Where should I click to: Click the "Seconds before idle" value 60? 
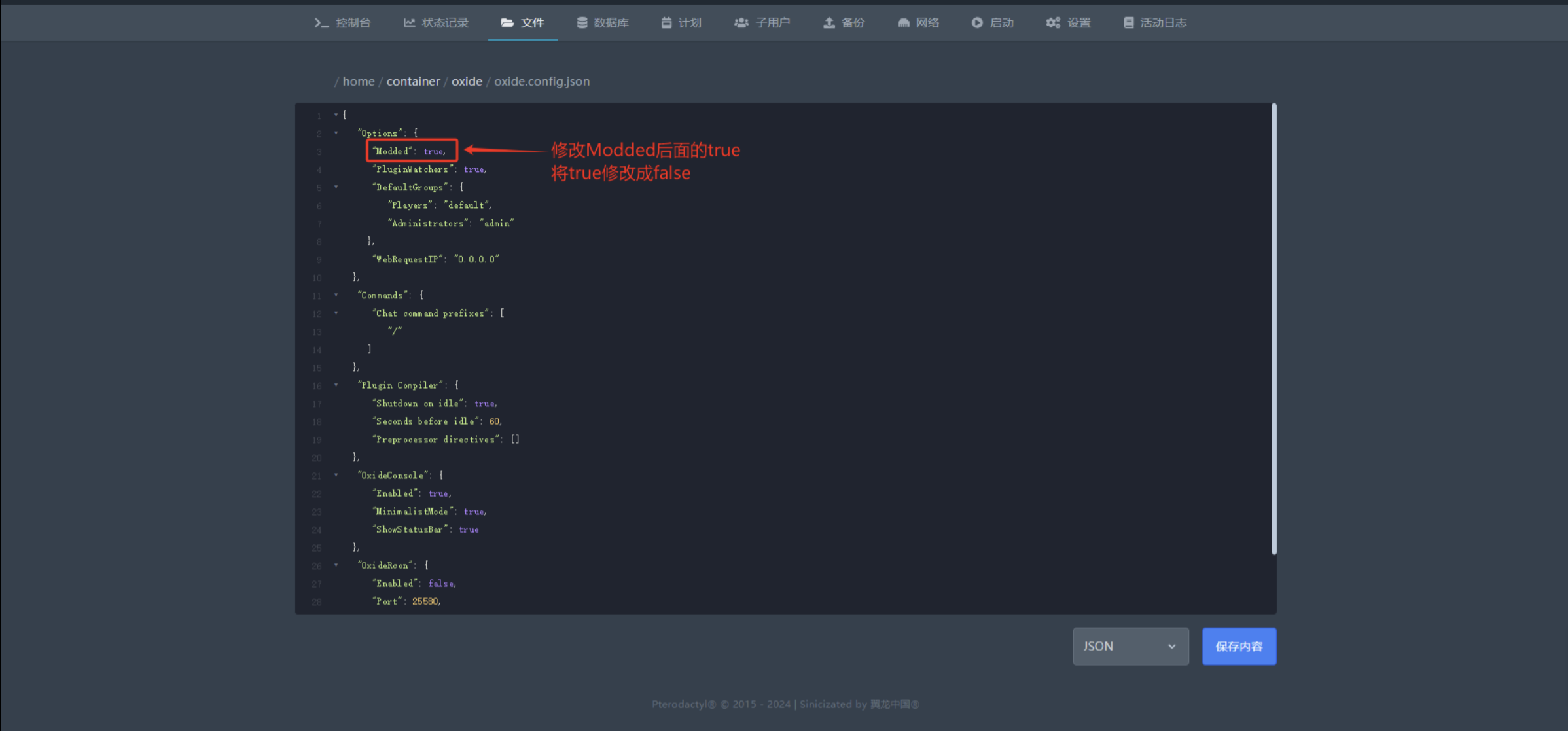(x=494, y=421)
